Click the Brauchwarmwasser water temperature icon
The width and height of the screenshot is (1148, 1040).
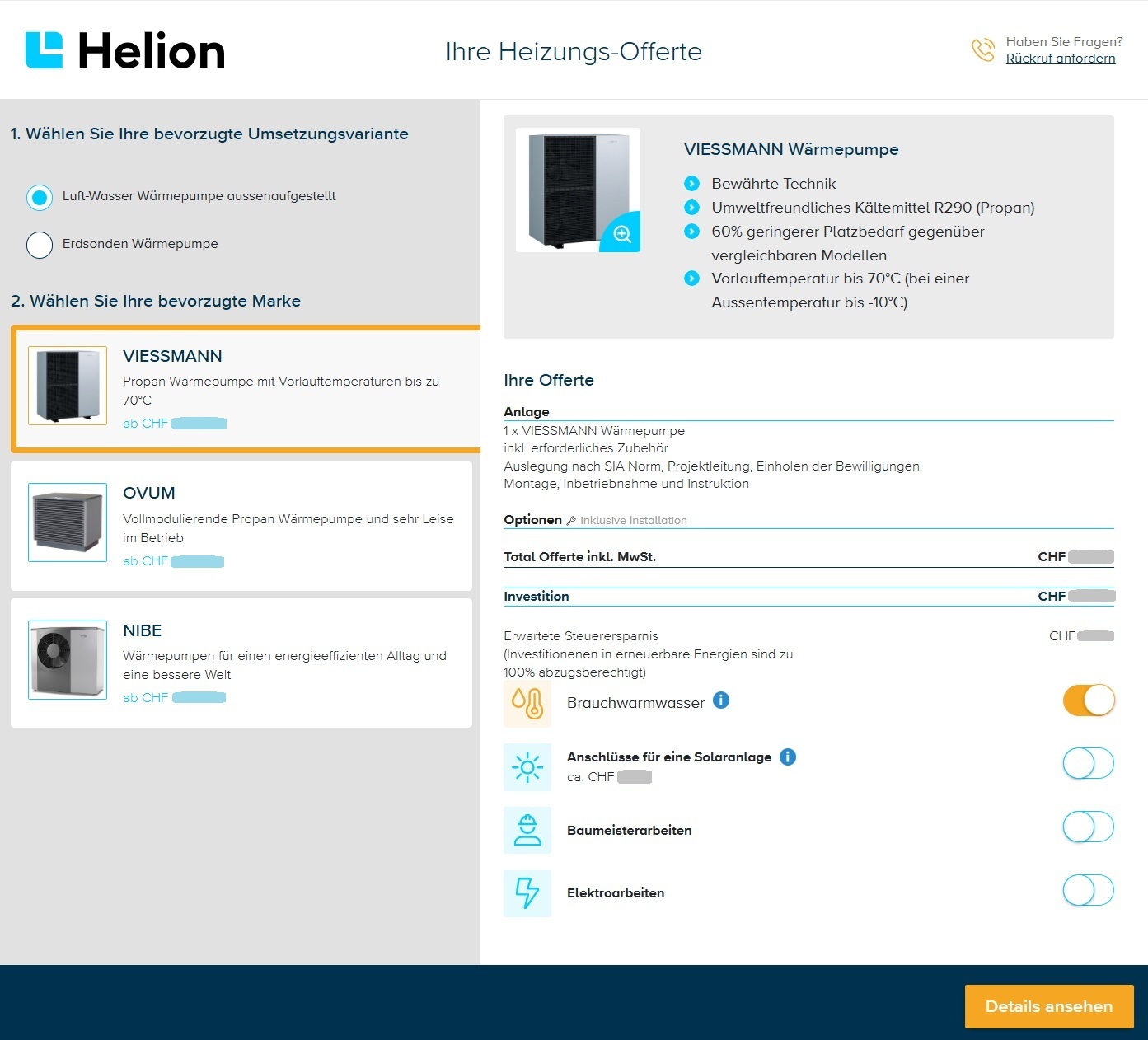(527, 703)
